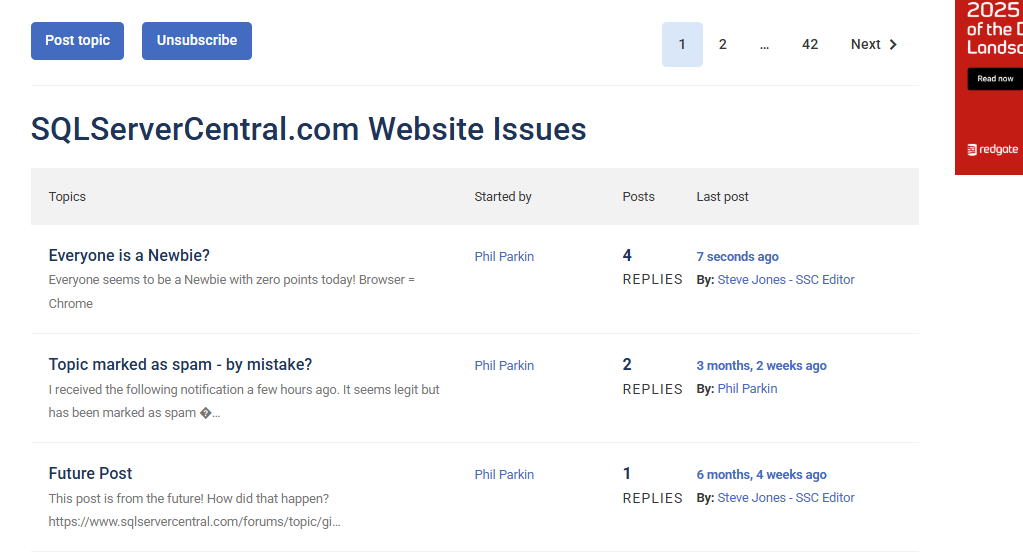Screen dimensions: 1023x560
Task: Open 'Topic marked as spam - by mistake?'
Action: coord(180,365)
